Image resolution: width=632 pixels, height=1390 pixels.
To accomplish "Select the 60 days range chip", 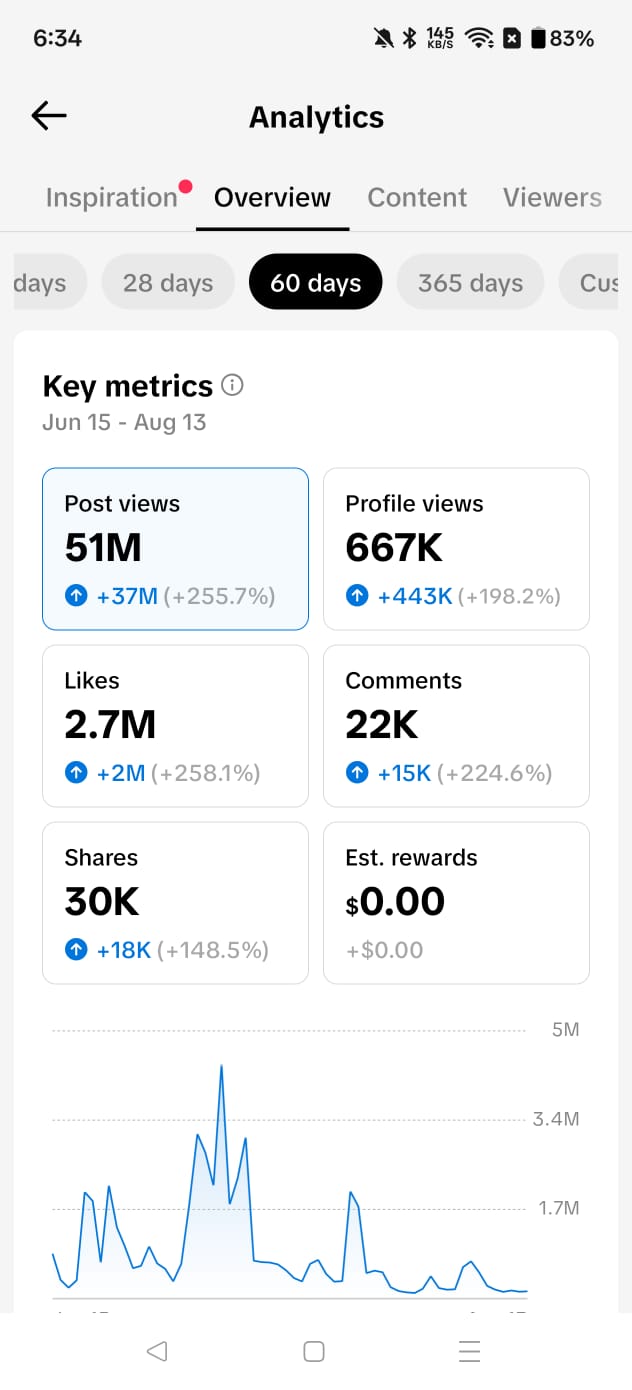I will (x=316, y=283).
